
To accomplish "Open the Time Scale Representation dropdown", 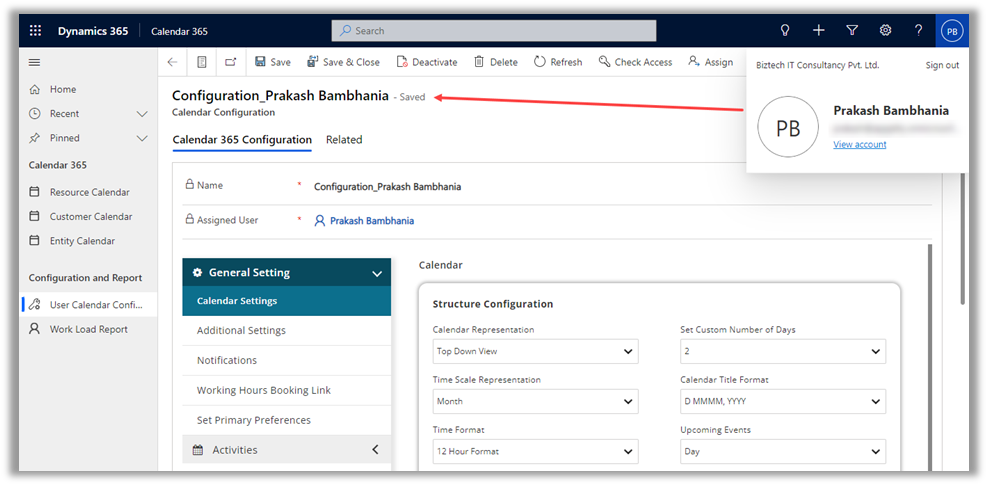I will 535,401.
